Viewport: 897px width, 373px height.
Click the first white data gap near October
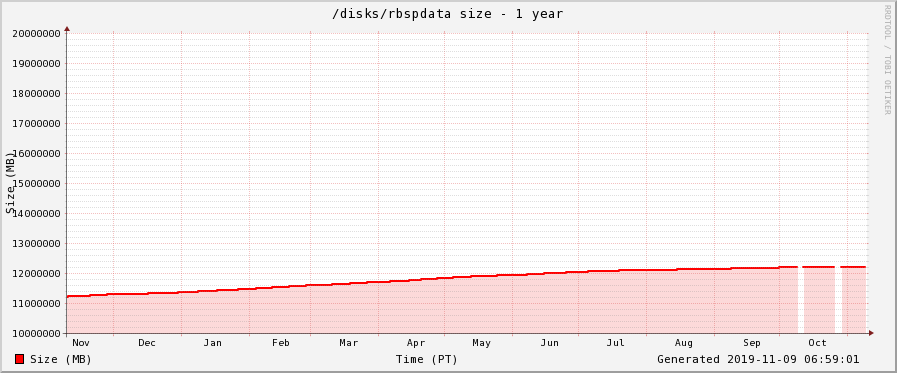click(x=801, y=300)
